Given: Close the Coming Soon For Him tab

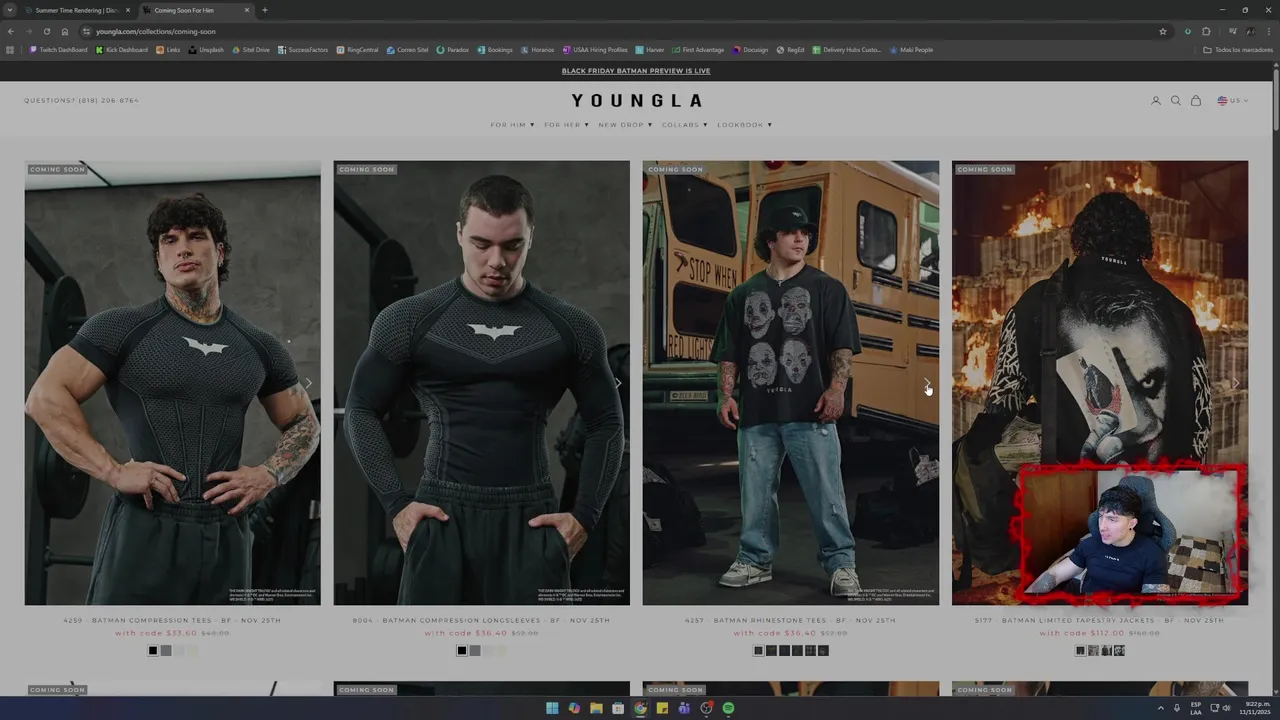Looking at the screenshot, I should point(247,10).
